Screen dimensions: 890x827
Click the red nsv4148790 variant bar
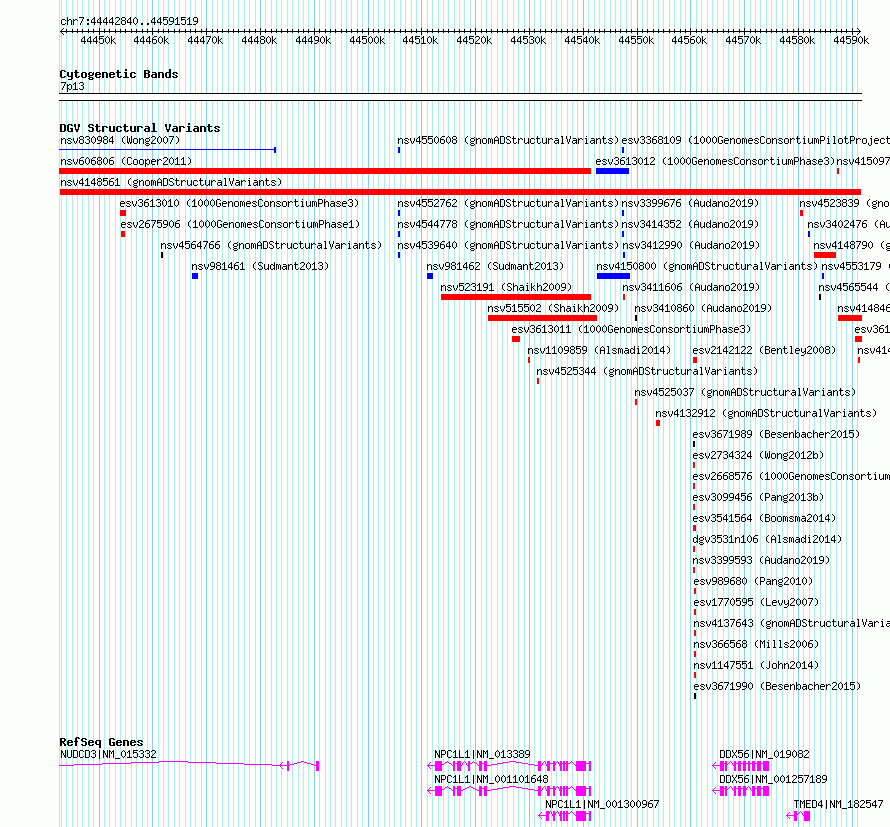coord(825,255)
